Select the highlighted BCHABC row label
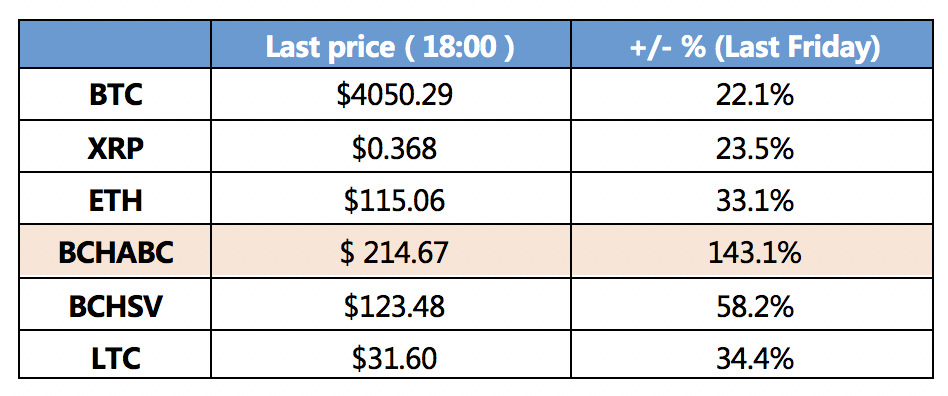The image size is (948, 396). tap(115, 252)
